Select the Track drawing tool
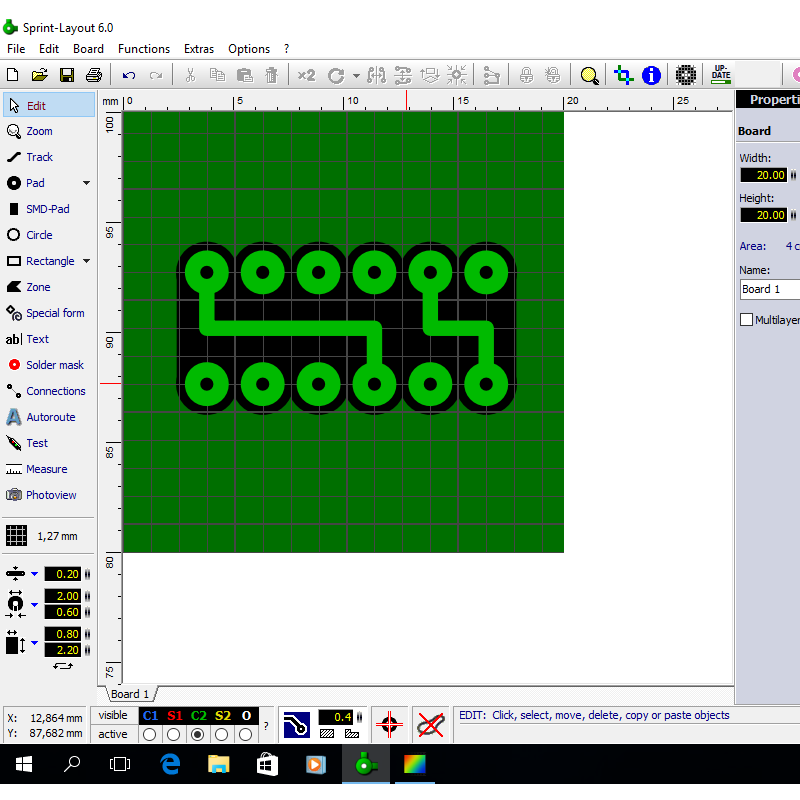This screenshot has height=800, width=800. tap(39, 157)
